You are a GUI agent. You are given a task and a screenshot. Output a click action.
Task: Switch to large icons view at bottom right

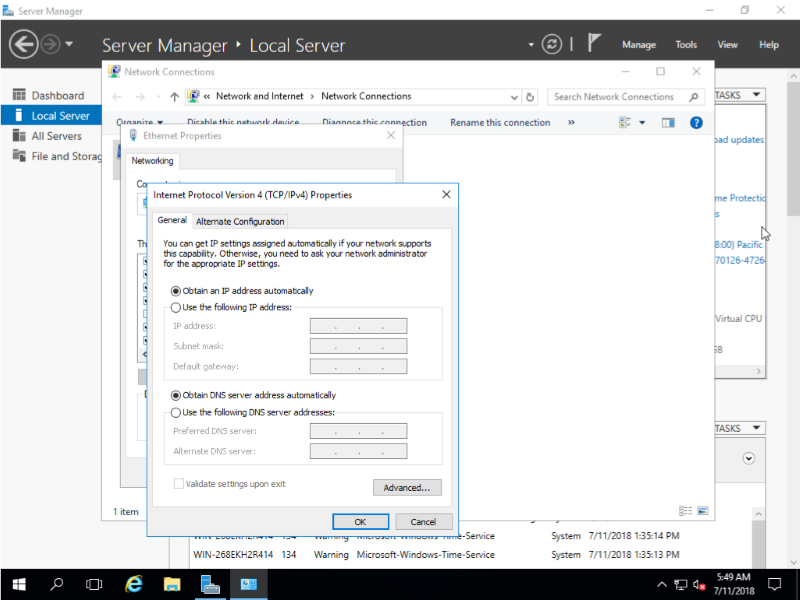[703, 511]
